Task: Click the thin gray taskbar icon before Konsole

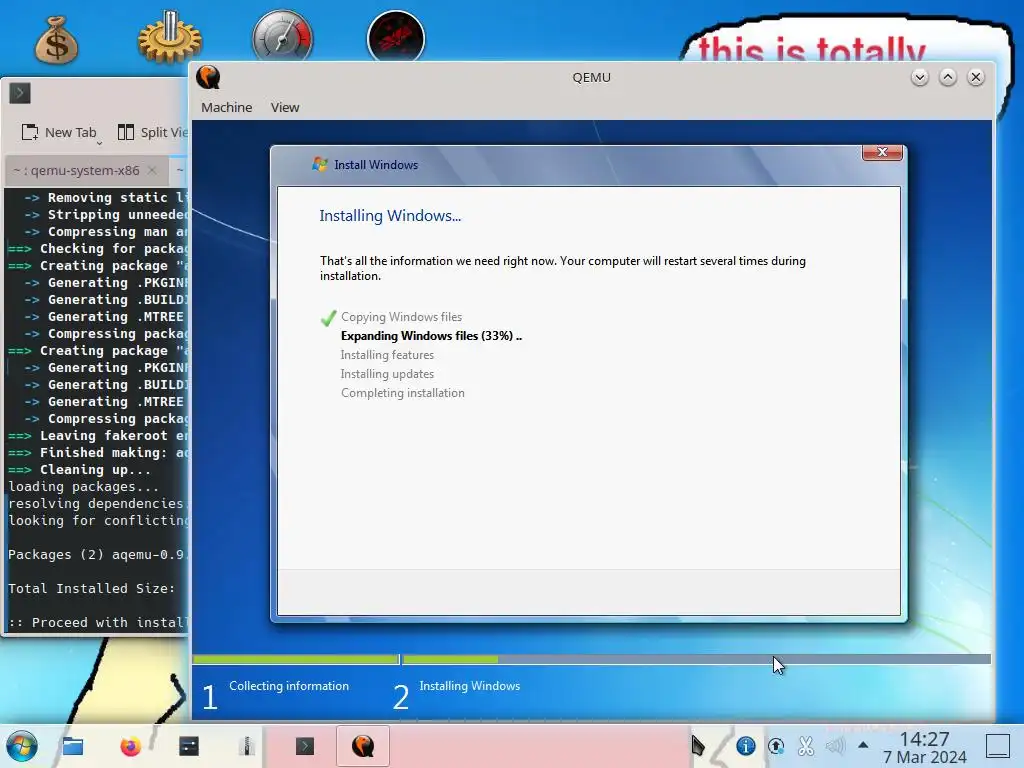Action: pyautogui.click(x=247, y=746)
